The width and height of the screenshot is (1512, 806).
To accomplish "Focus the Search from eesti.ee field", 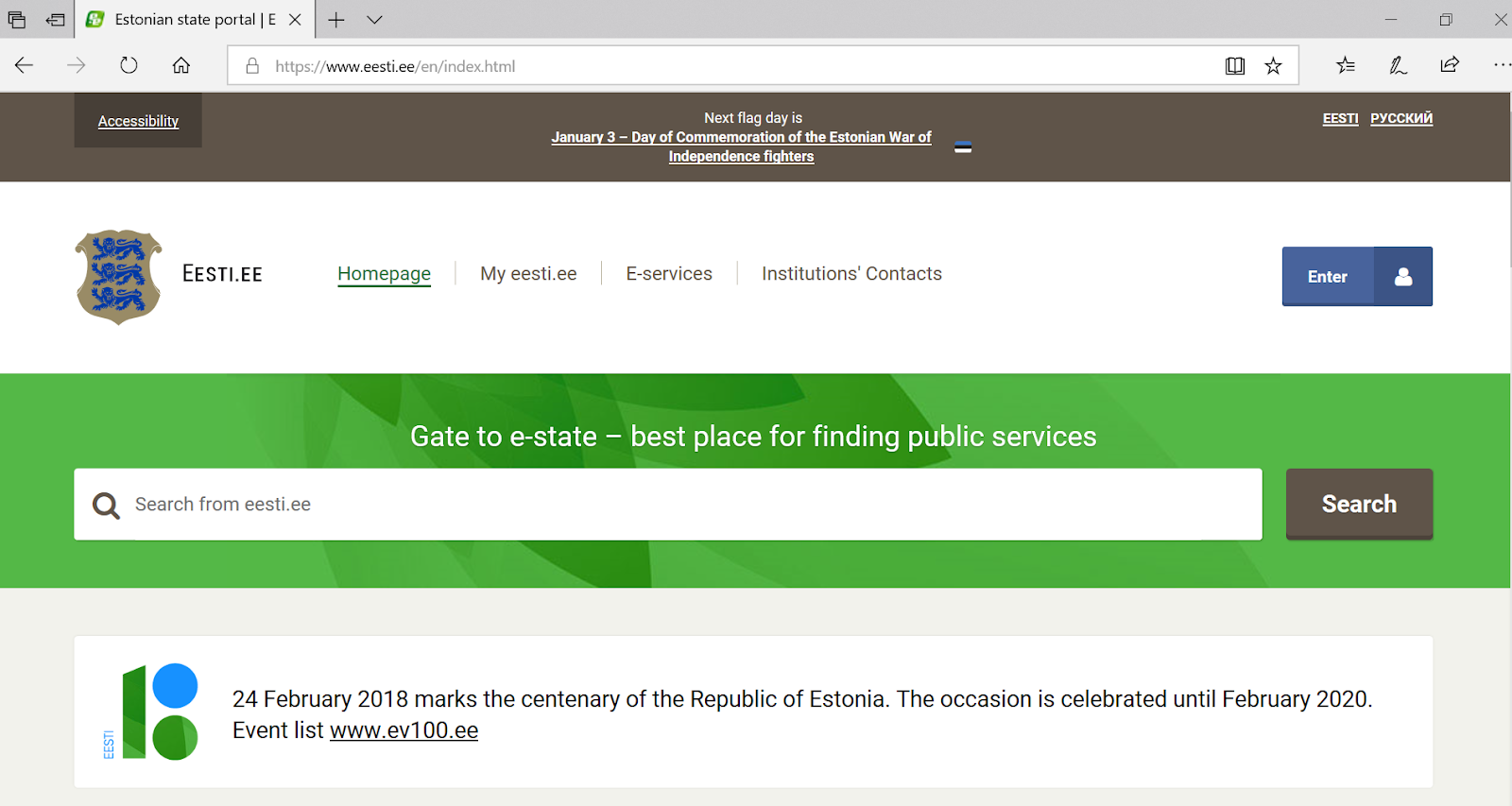I will [x=668, y=505].
